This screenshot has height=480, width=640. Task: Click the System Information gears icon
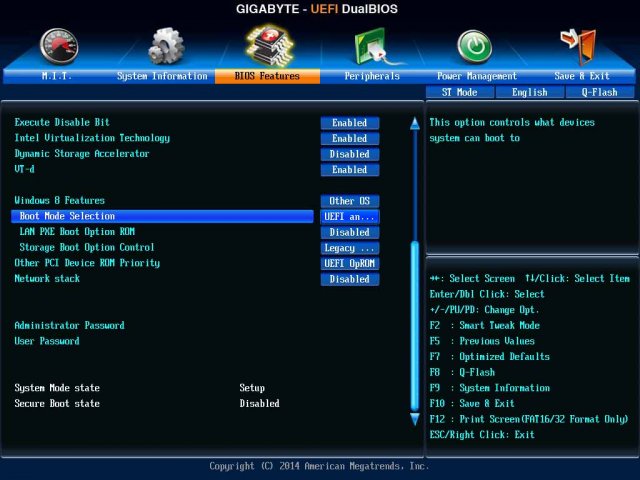pos(165,45)
